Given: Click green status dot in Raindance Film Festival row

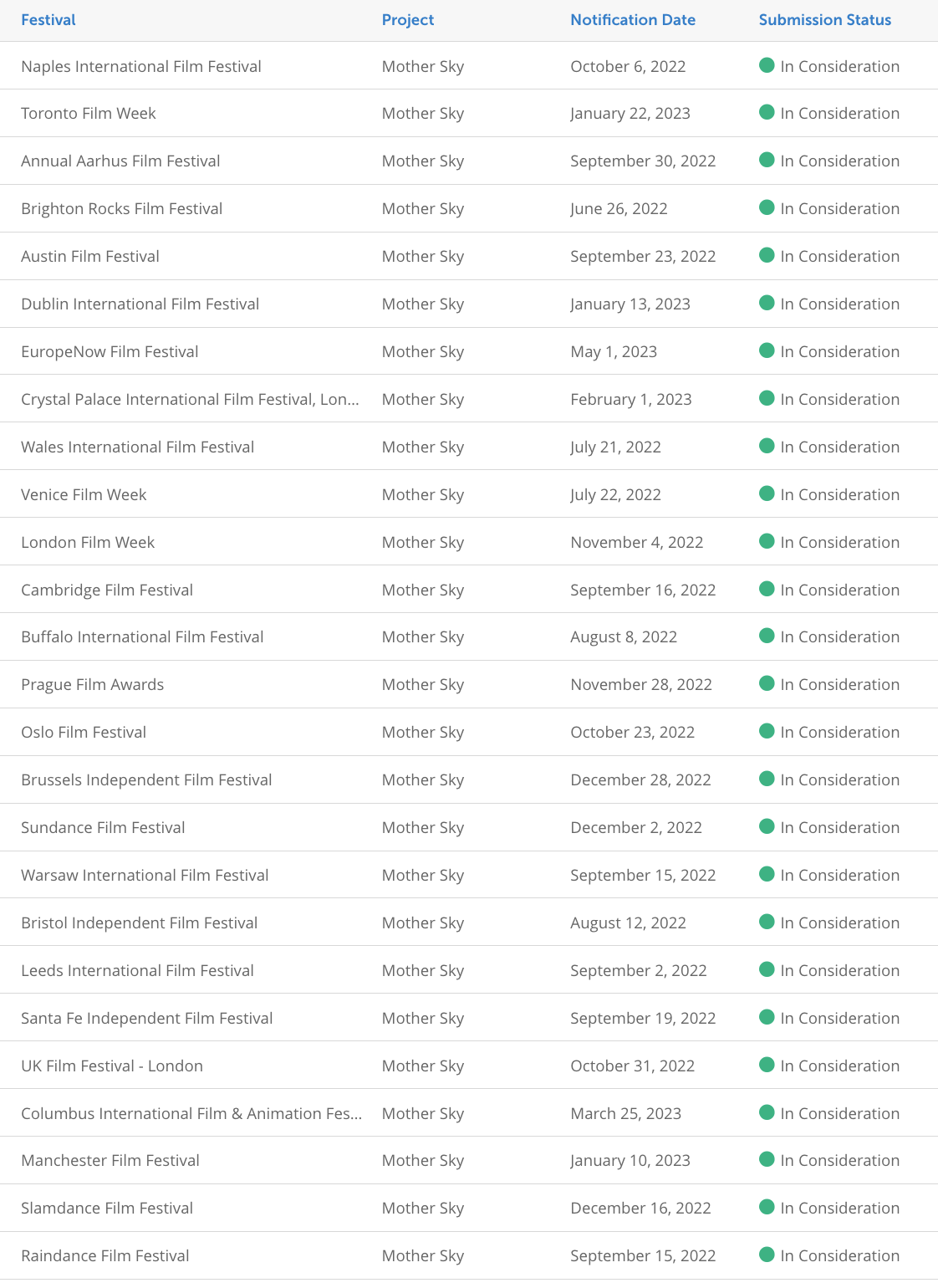Looking at the screenshot, I should (x=767, y=1255).
